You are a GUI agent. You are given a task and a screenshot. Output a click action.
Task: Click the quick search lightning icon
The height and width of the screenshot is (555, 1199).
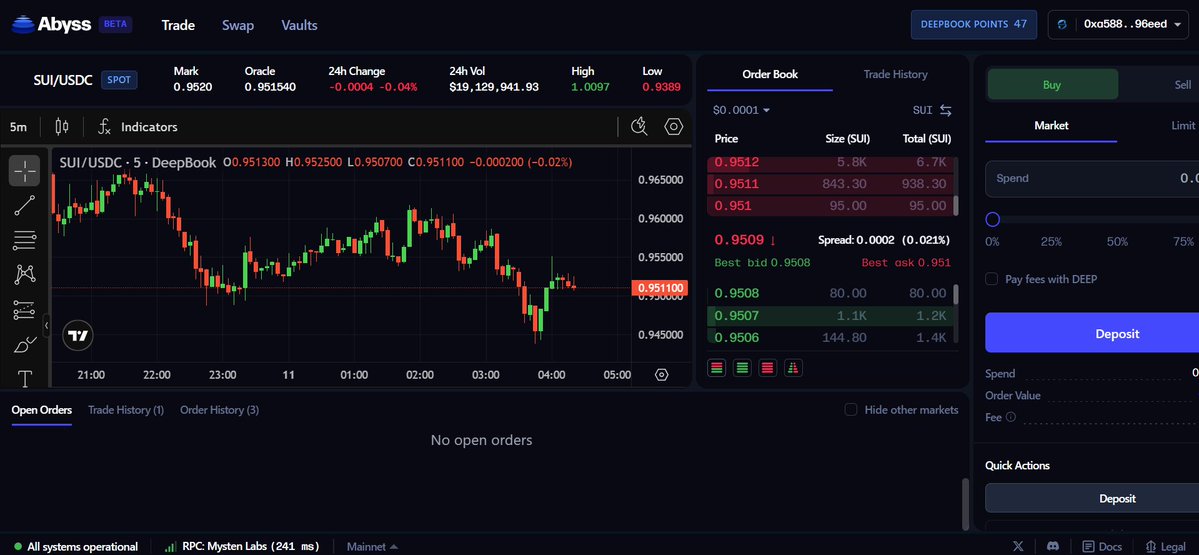coord(639,127)
